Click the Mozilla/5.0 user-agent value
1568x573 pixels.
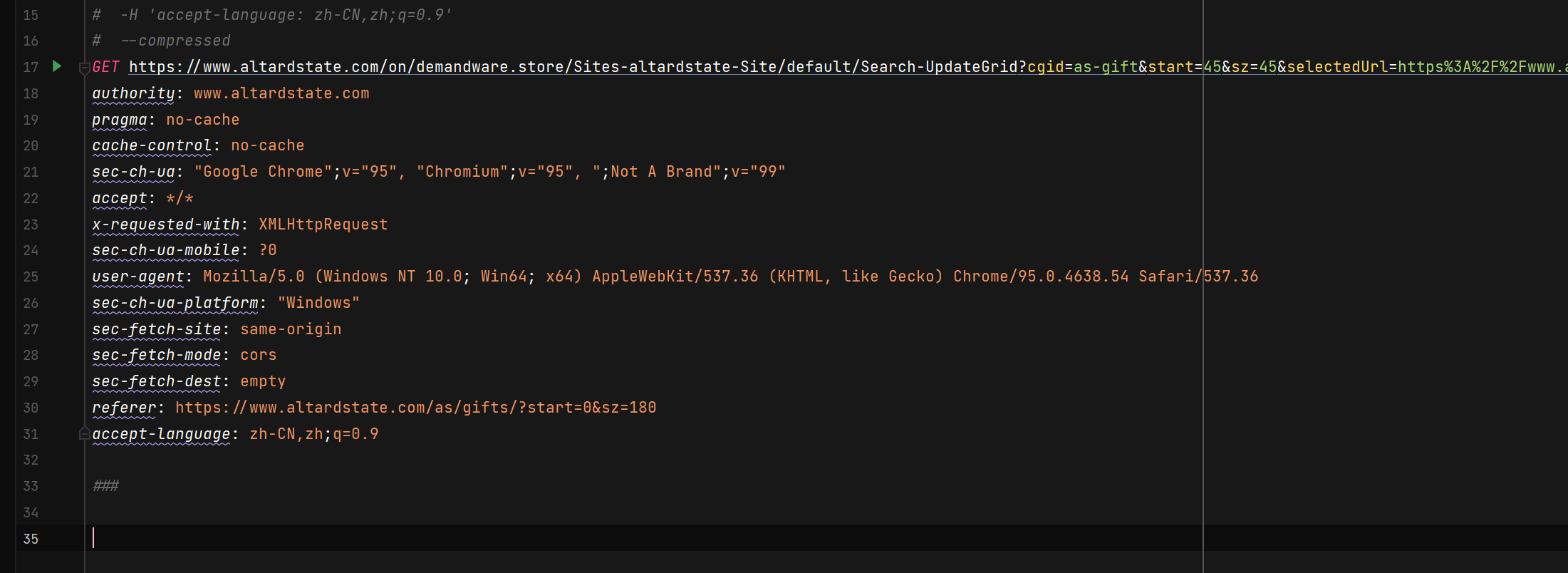click(x=731, y=277)
